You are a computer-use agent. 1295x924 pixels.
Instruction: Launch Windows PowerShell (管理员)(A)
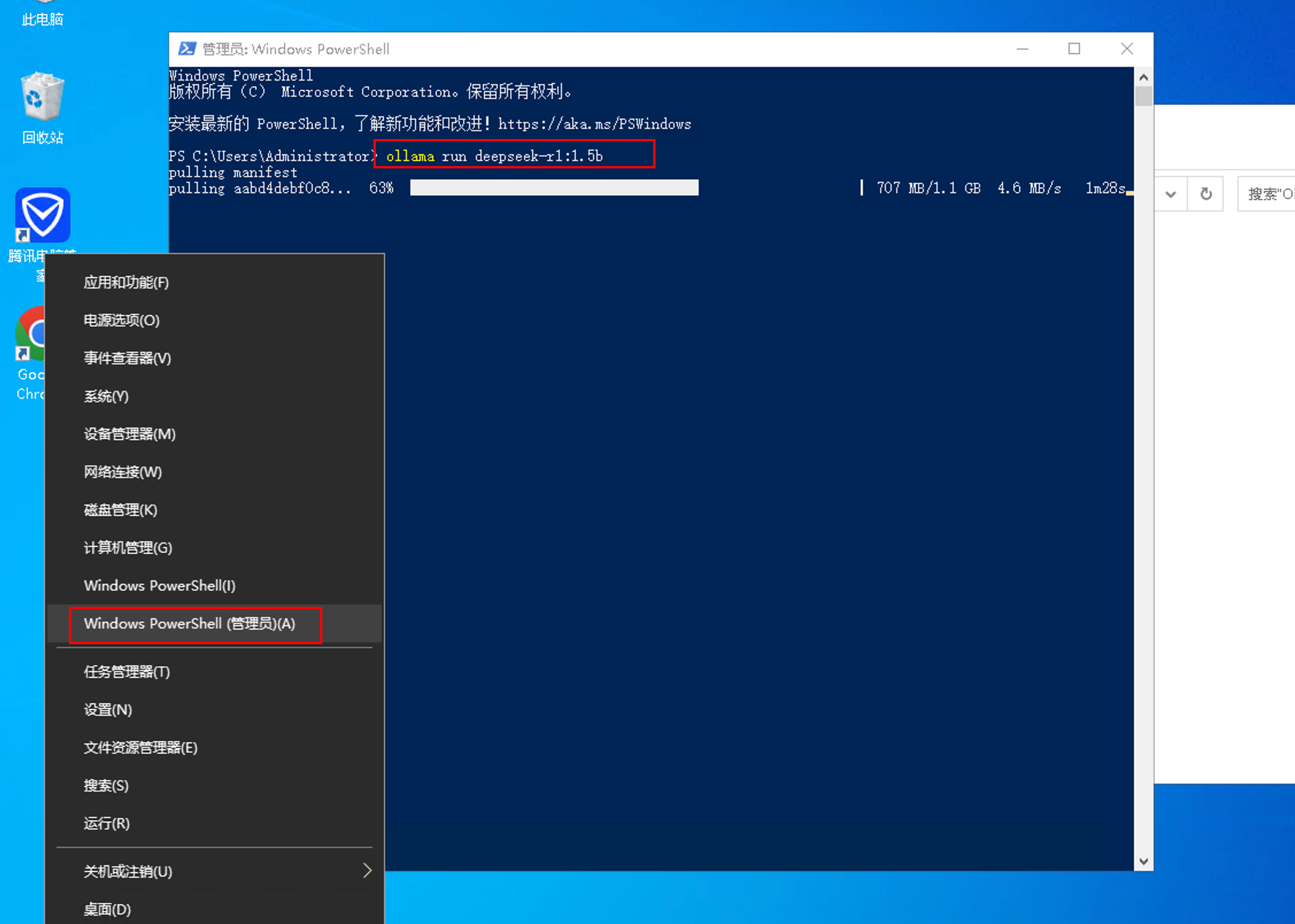pyautogui.click(x=214, y=623)
